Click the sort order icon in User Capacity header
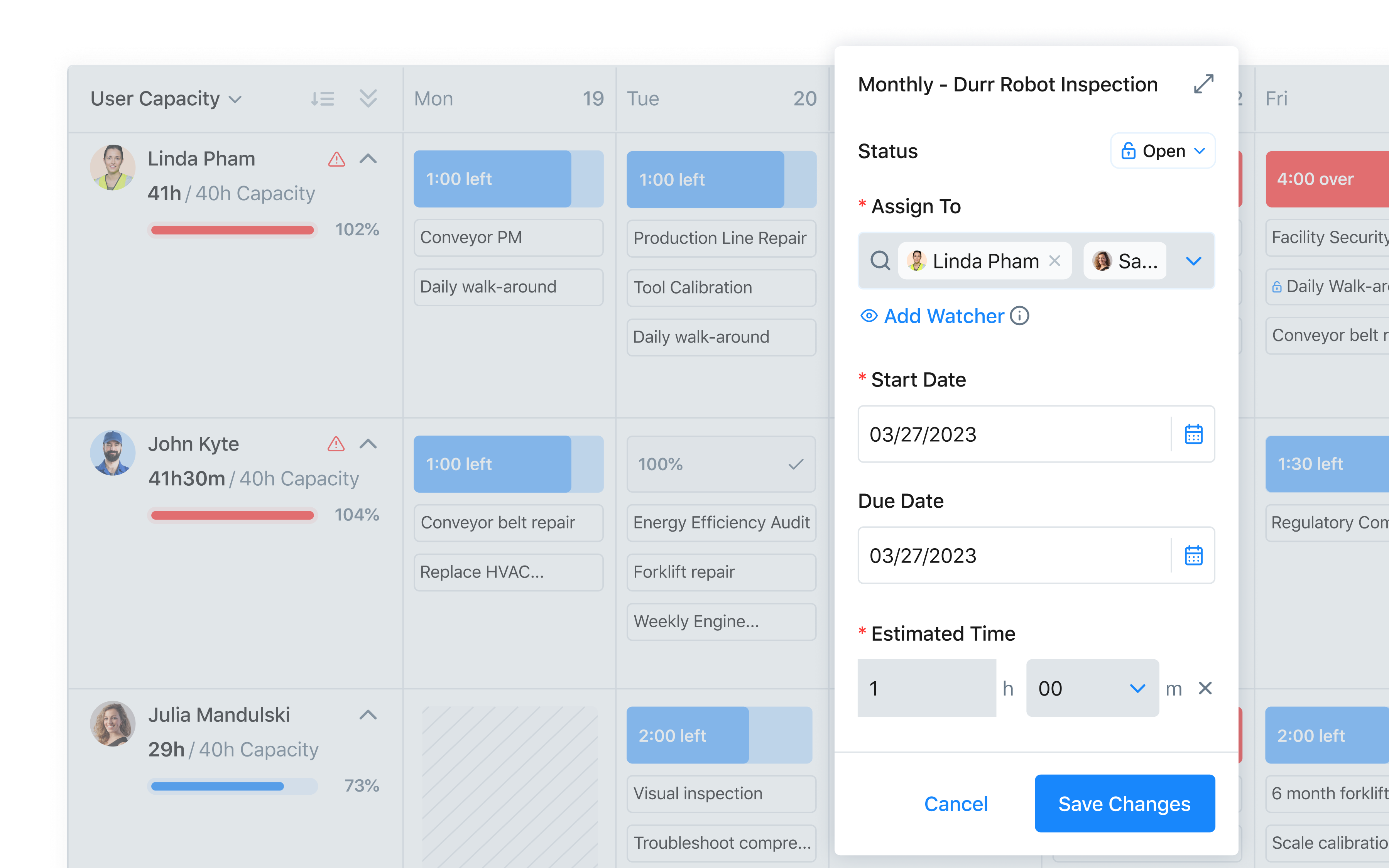Screen dimensions: 1389x868 [323, 99]
